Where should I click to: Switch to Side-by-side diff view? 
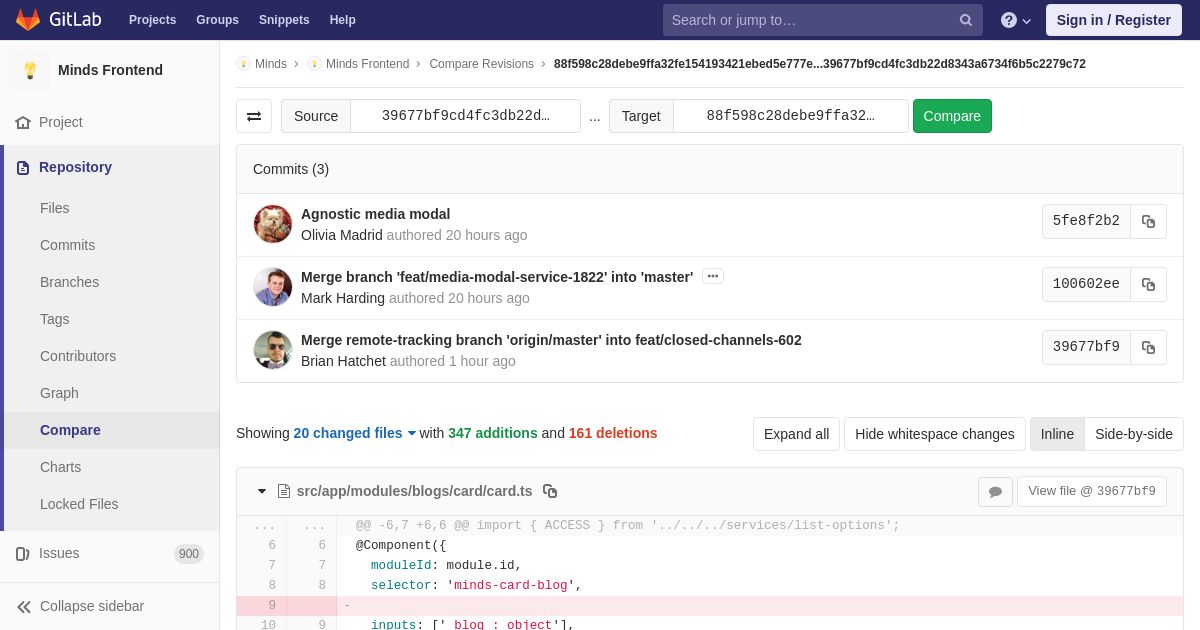pos(1134,434)
